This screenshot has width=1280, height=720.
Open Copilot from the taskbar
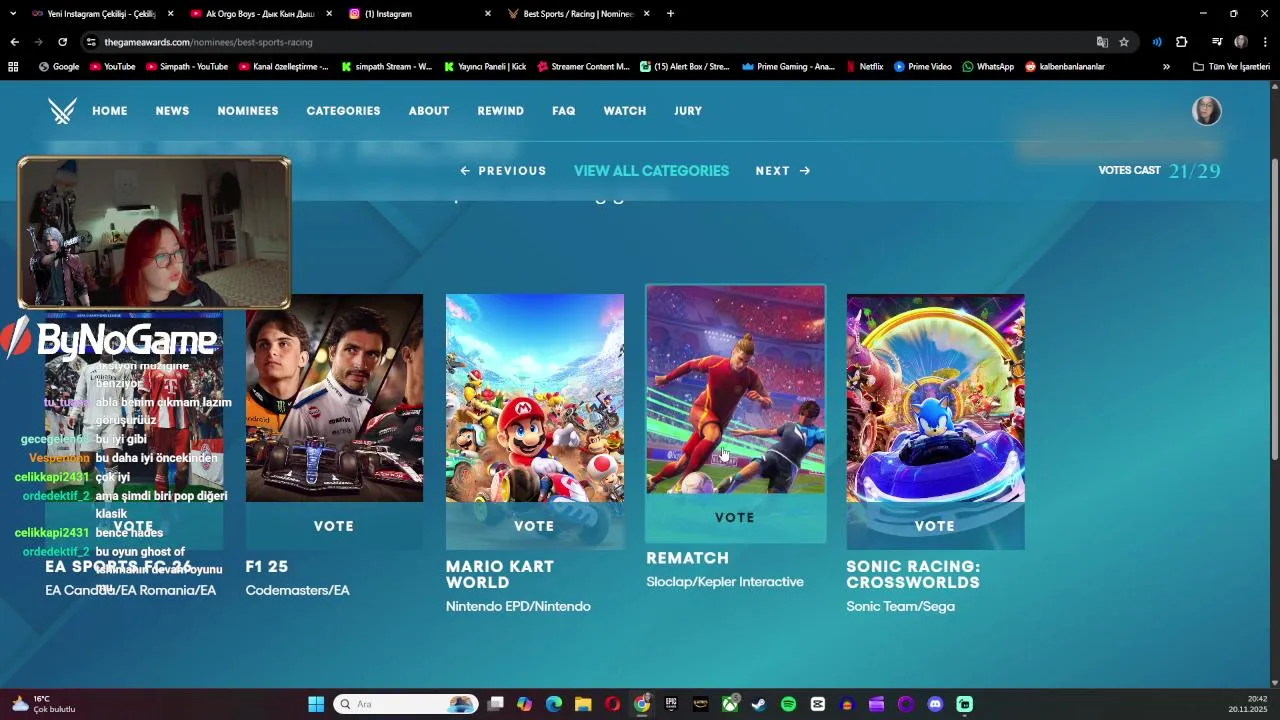[x=524, y=704]
